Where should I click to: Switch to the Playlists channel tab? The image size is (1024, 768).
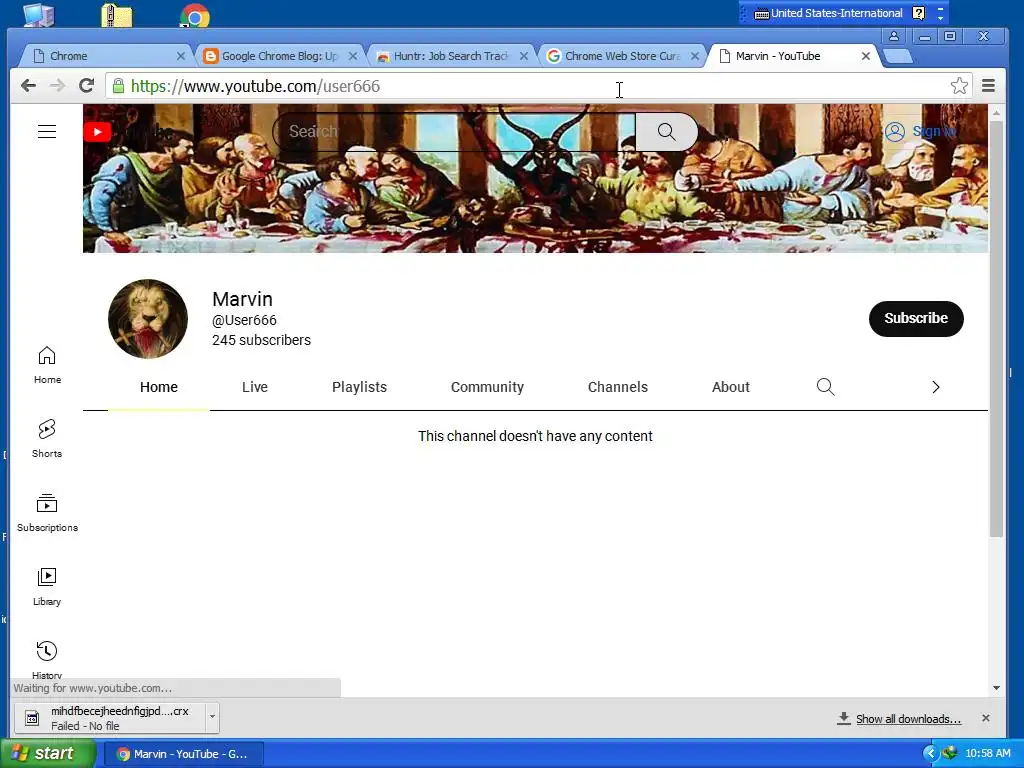[x=359, y=387]
